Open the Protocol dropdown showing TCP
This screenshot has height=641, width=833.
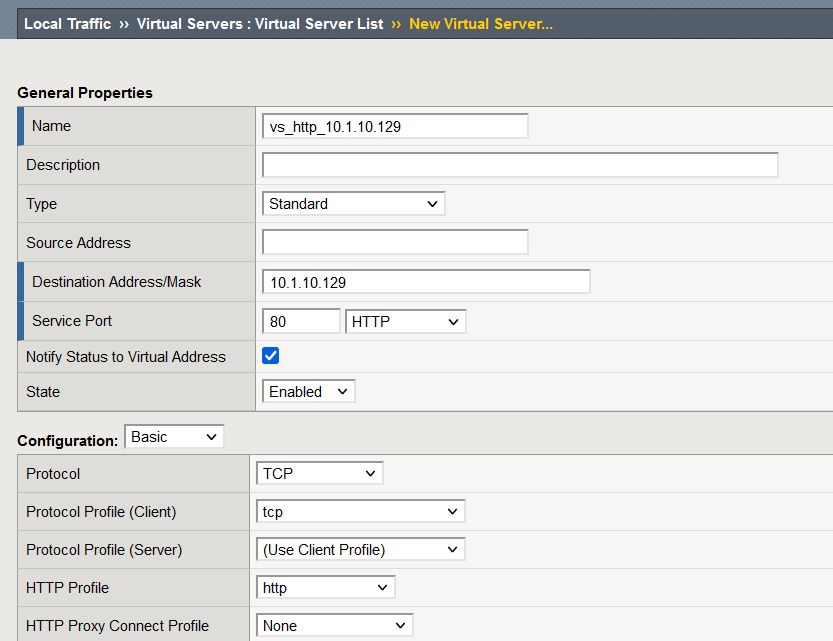[x=319, y=473]
